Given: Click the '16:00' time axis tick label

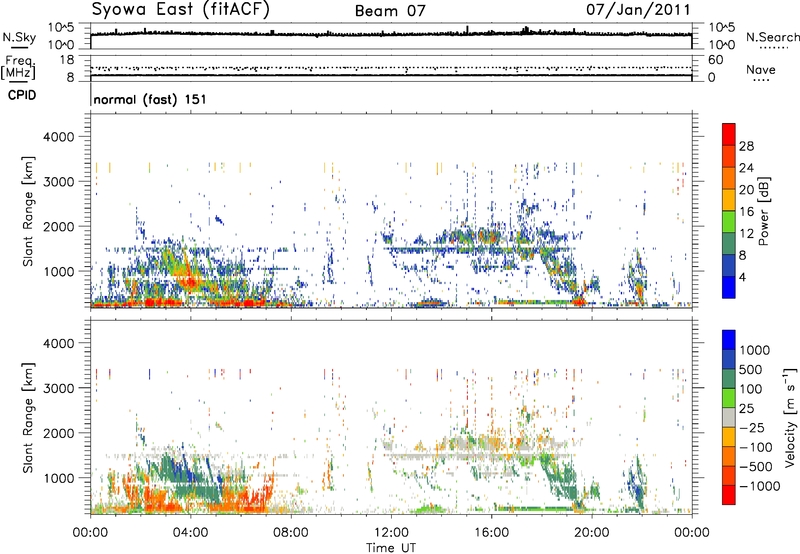Looking at the screenshot, I should [491, 533].
